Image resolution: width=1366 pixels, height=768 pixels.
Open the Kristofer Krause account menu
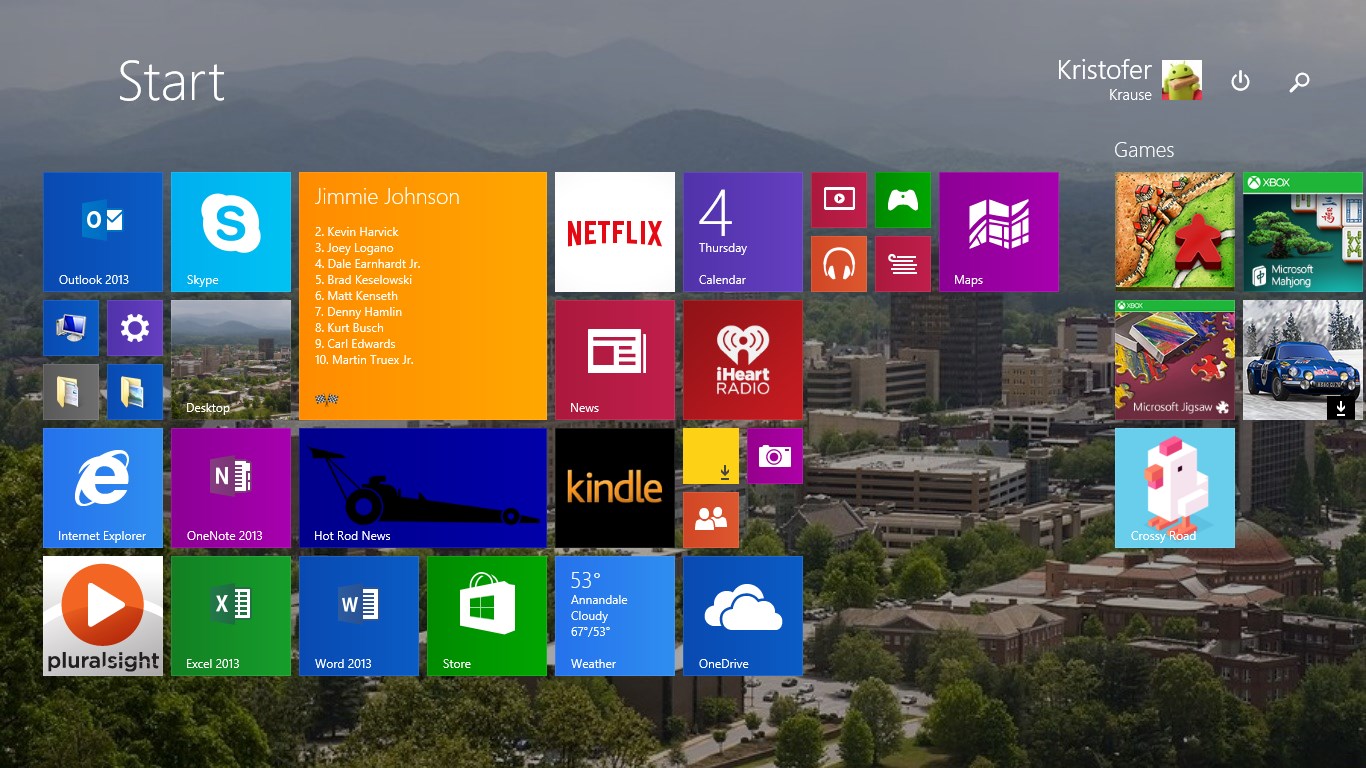click(x=1128, y=80)
